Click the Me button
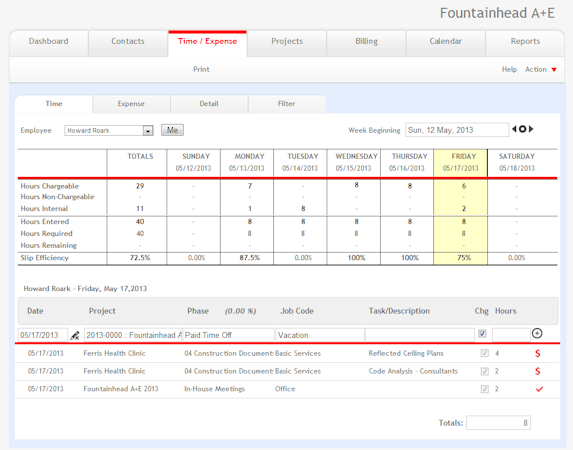This screenshot has width=573, height=450. pos(172,130)
